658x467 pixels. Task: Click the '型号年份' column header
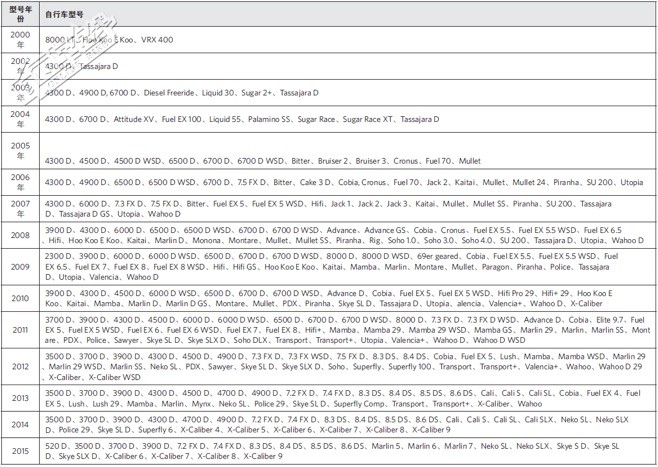tap(20, 14)
